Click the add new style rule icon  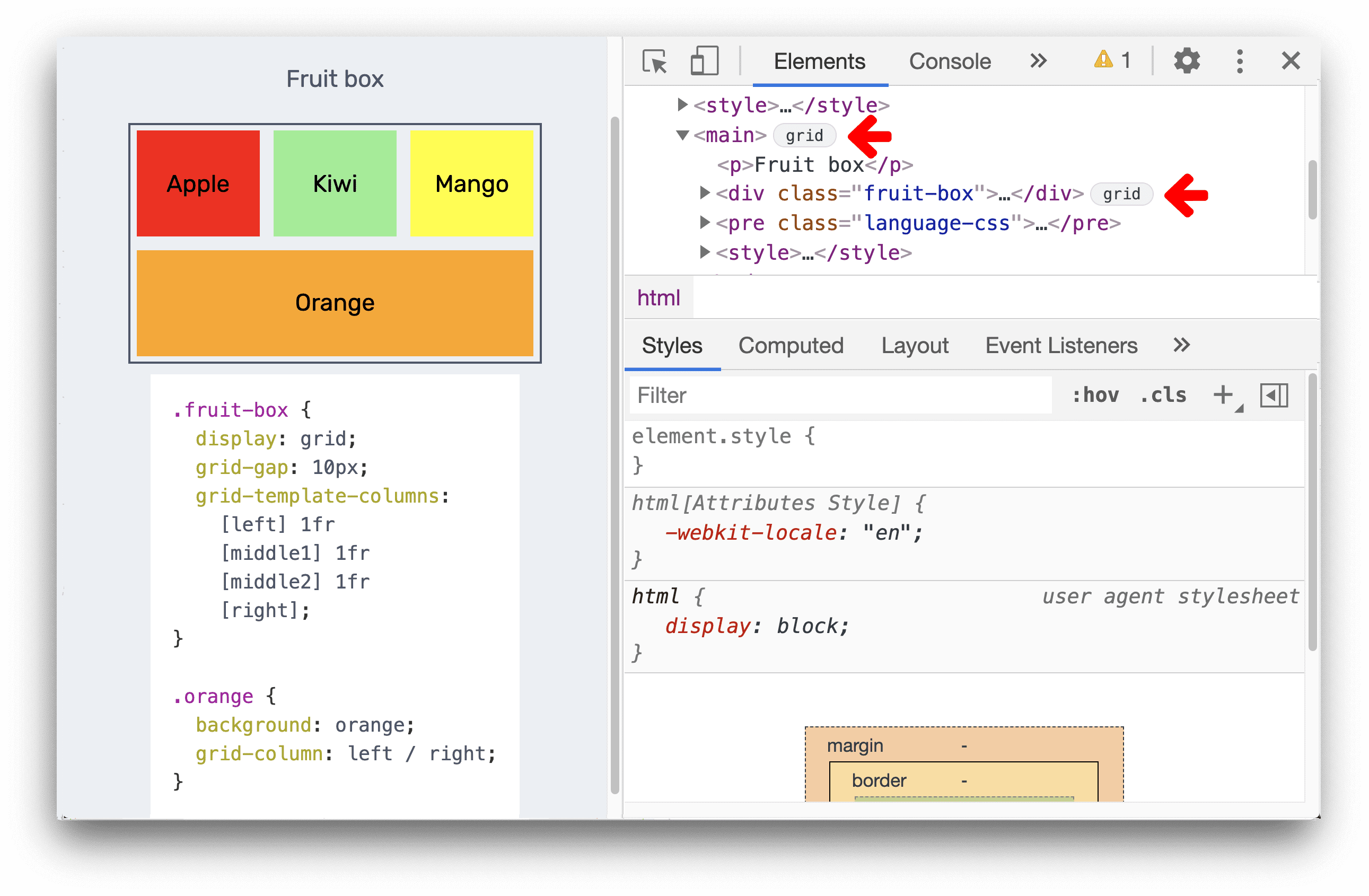click(1223, 395)
